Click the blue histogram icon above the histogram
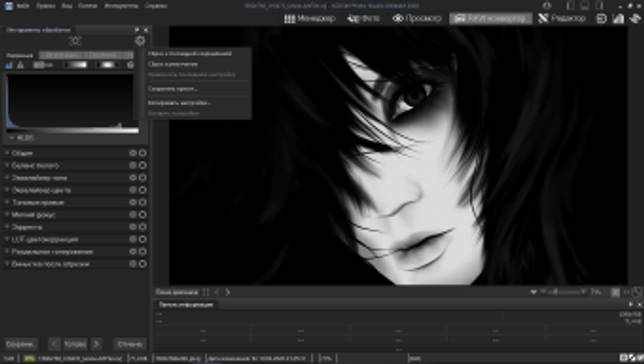Image resolution: width=644 pixels, height=364 pixels. click(9, 65)
